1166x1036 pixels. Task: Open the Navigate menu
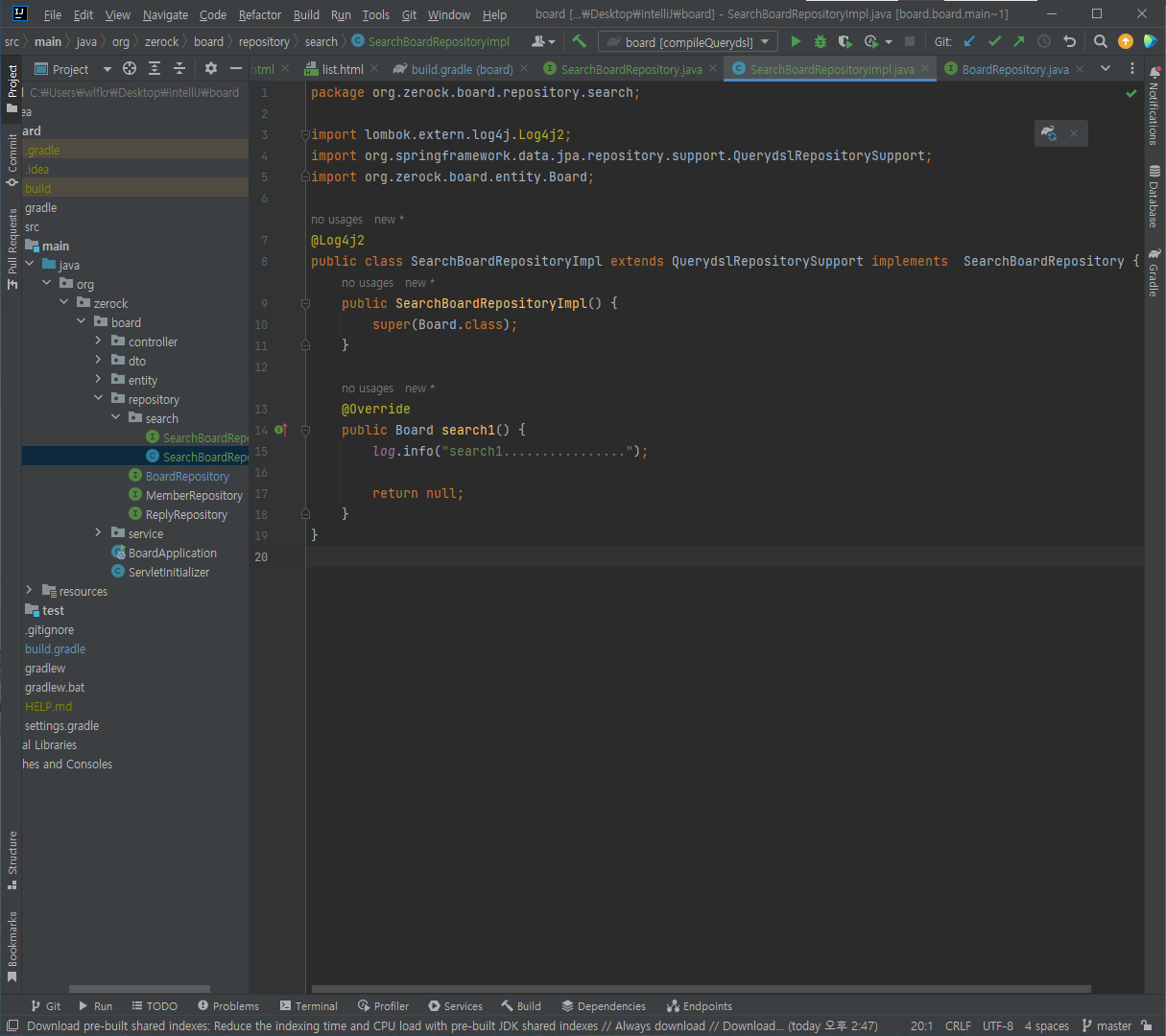(x=165, y=14)
